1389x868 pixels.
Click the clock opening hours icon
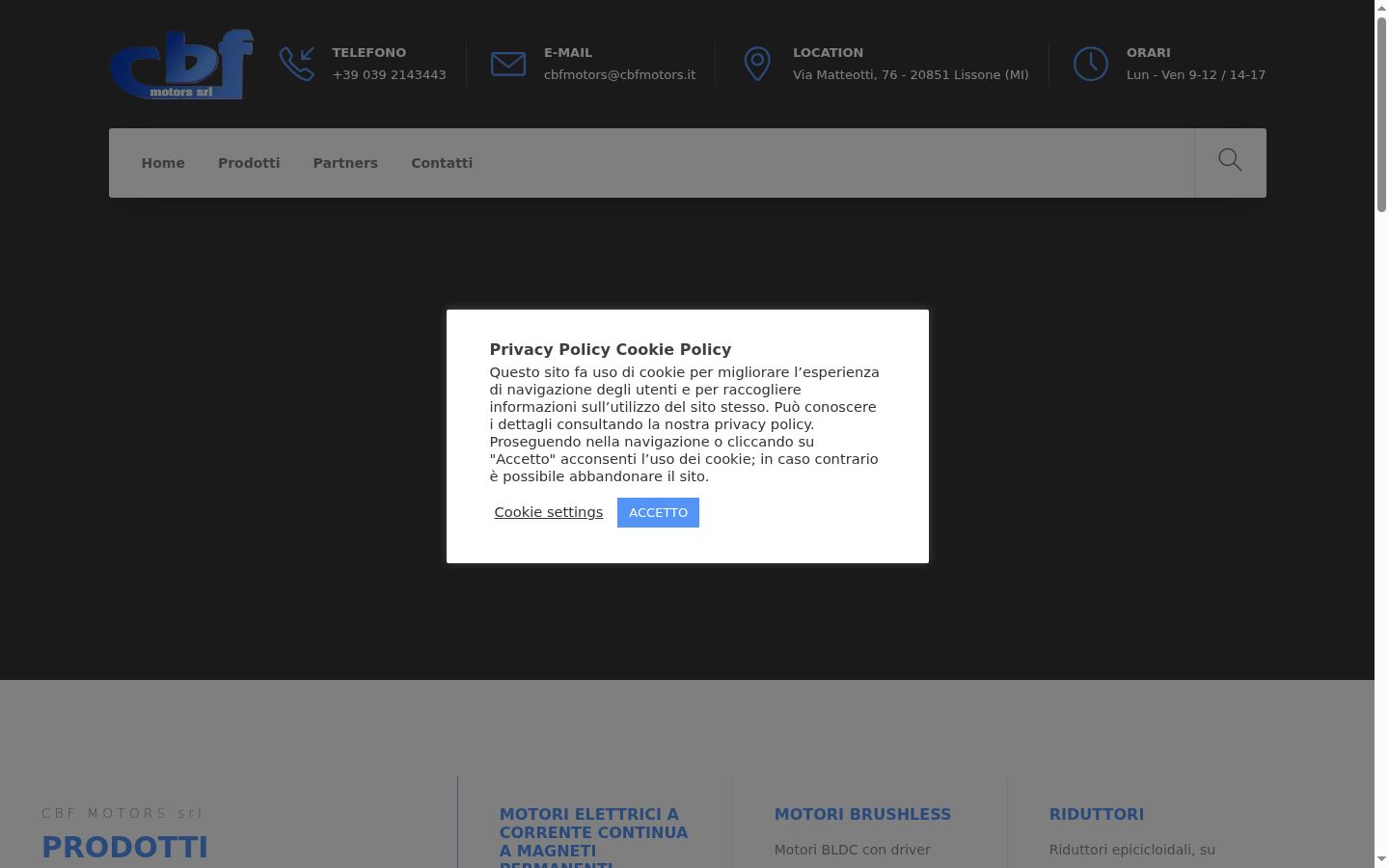1091,64
